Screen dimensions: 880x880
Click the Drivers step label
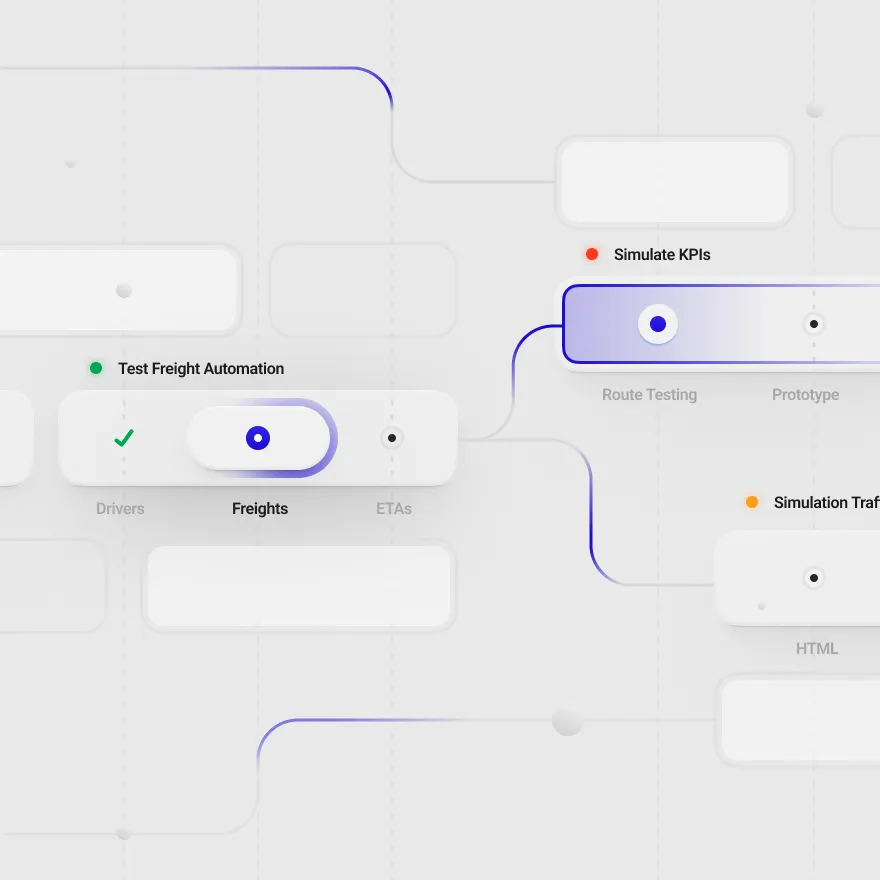click(120, 508)
